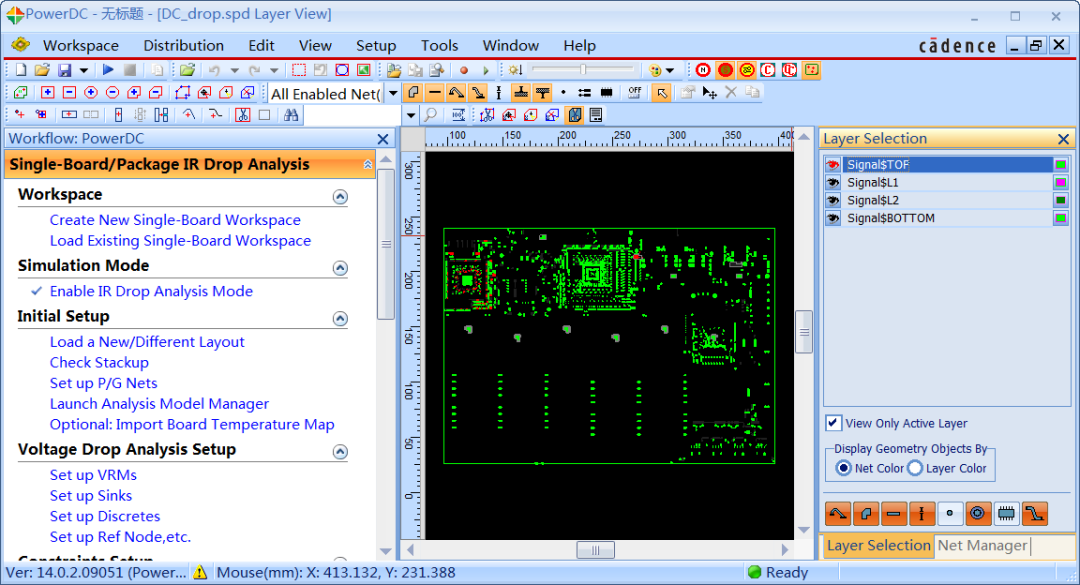The image size is (1080, 585).
Task: Open the dropdown arrow beside the magnifier
Action: pyautogui.click(x=411, y=115)
